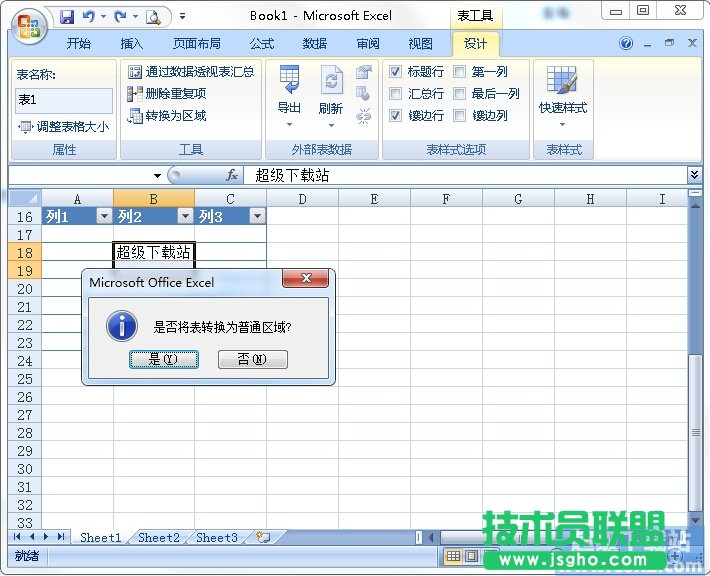Click the blue Help question mark icon
710x576 pixels.
(627, 44)
